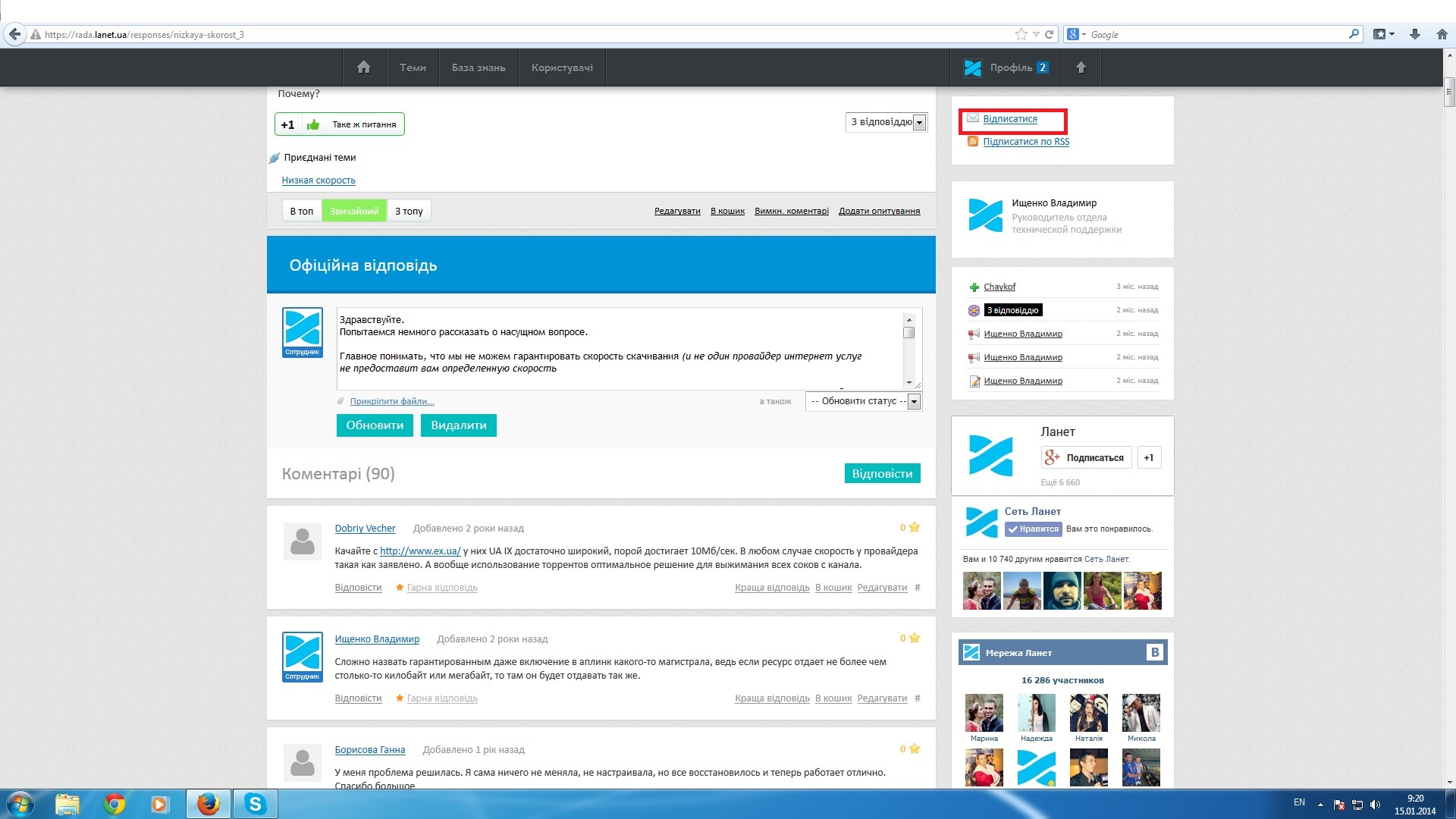
Task: Open the 'База знань' menu item
Action: coord(479,67)
